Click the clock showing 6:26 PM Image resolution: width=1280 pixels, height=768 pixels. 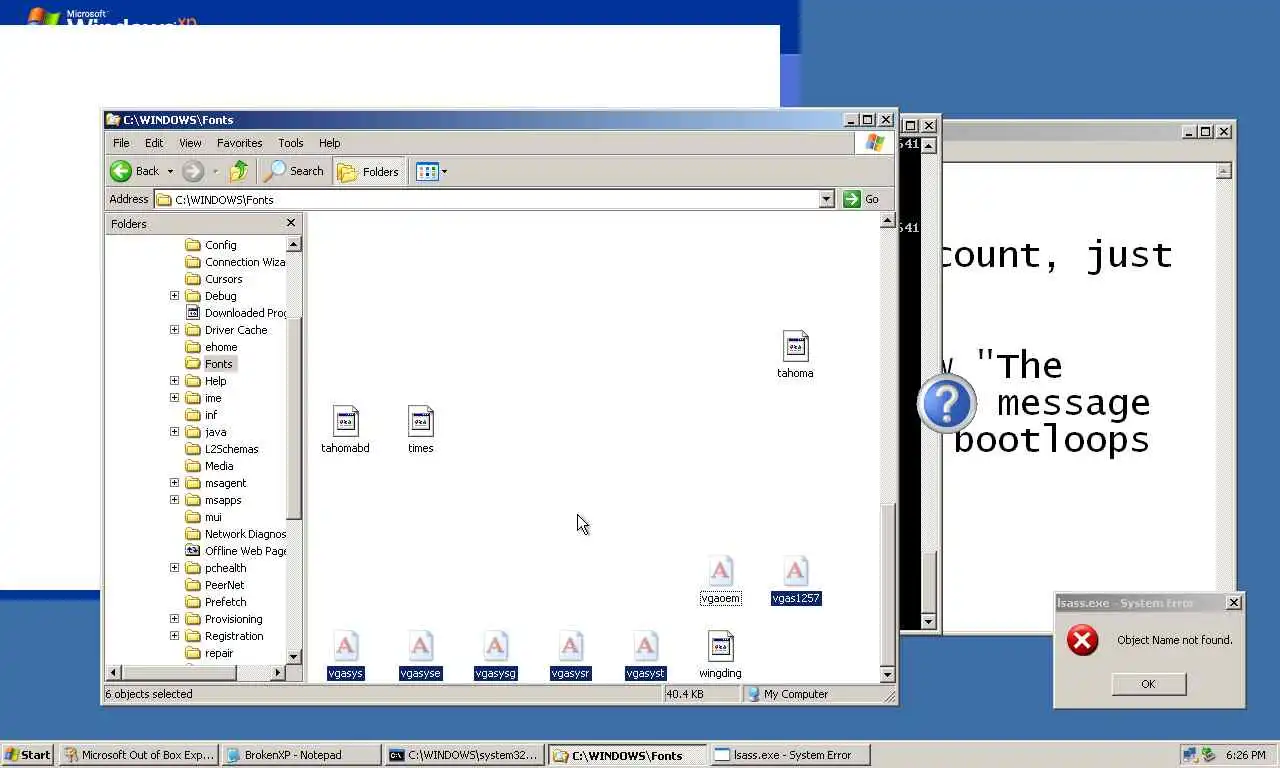(x=1246, y=755)
